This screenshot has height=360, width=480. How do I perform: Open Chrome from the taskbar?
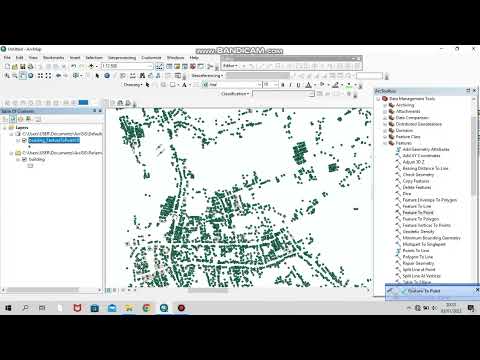click(x=147, y=308)
